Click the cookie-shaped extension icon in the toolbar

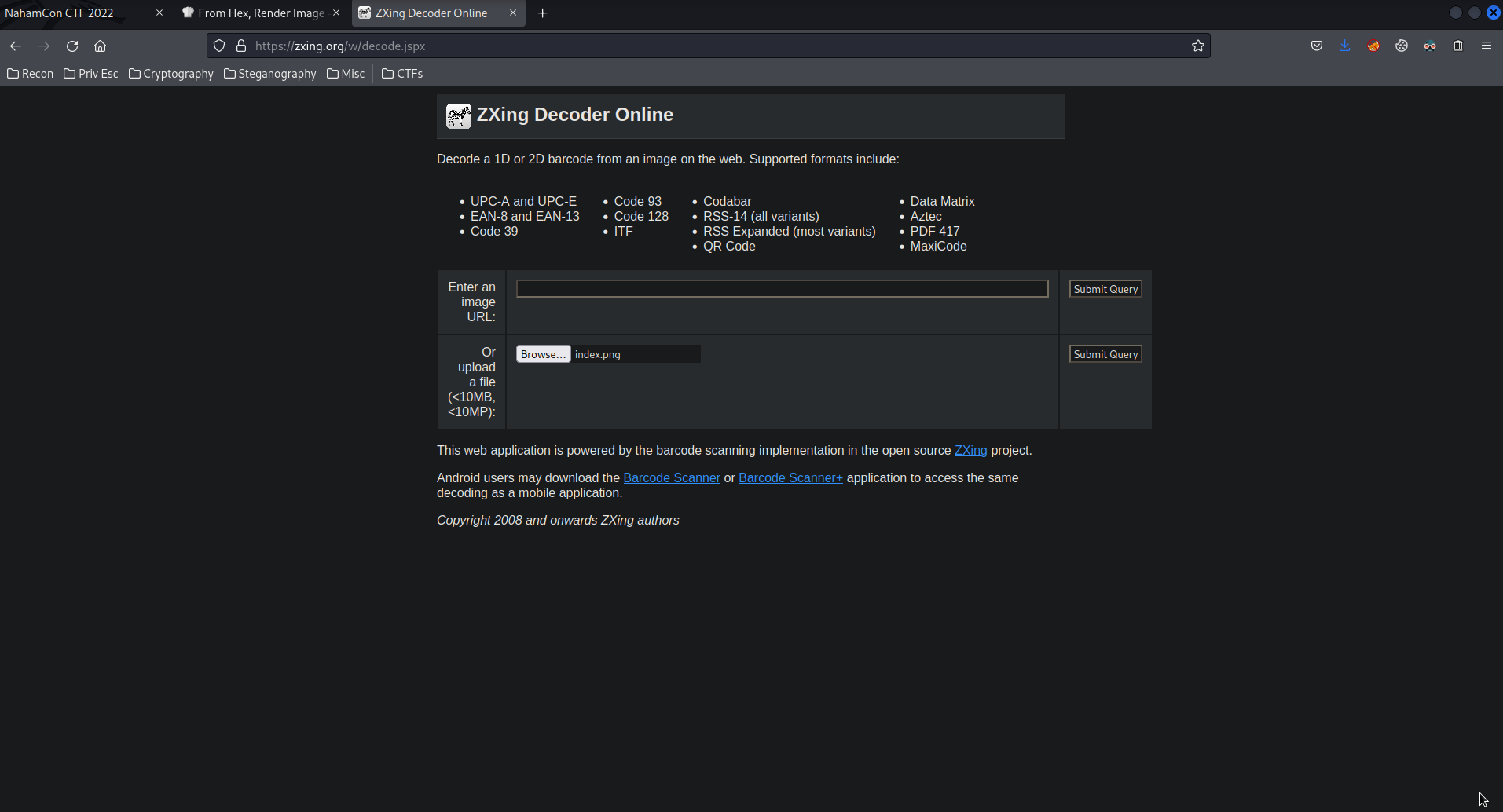[x=1402, y=46]
